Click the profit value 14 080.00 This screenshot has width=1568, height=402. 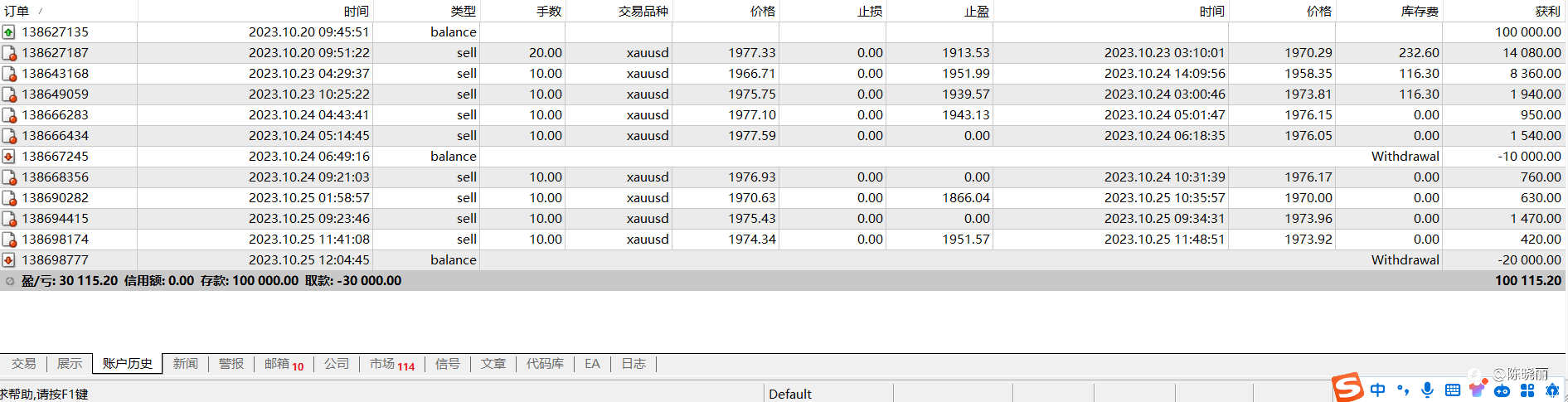pos(1532,53)
